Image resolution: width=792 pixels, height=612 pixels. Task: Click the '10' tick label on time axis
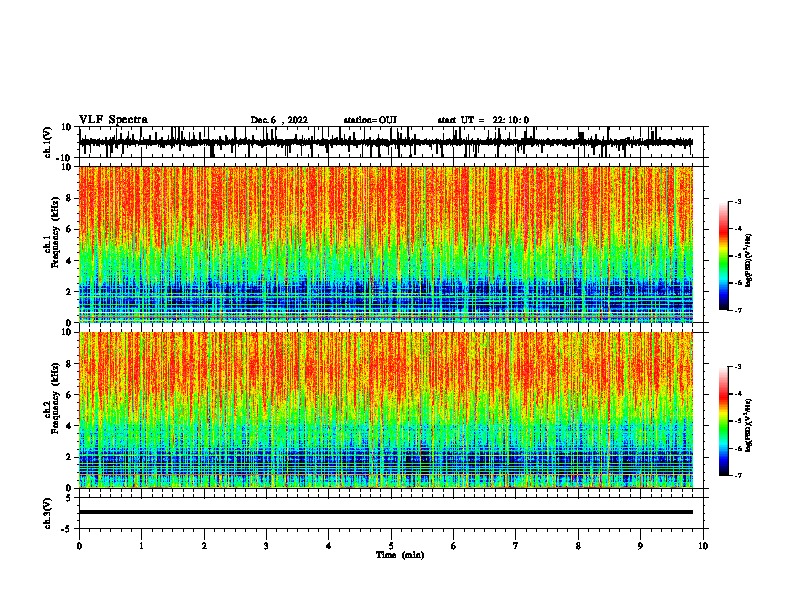click(x=703, y=546)
